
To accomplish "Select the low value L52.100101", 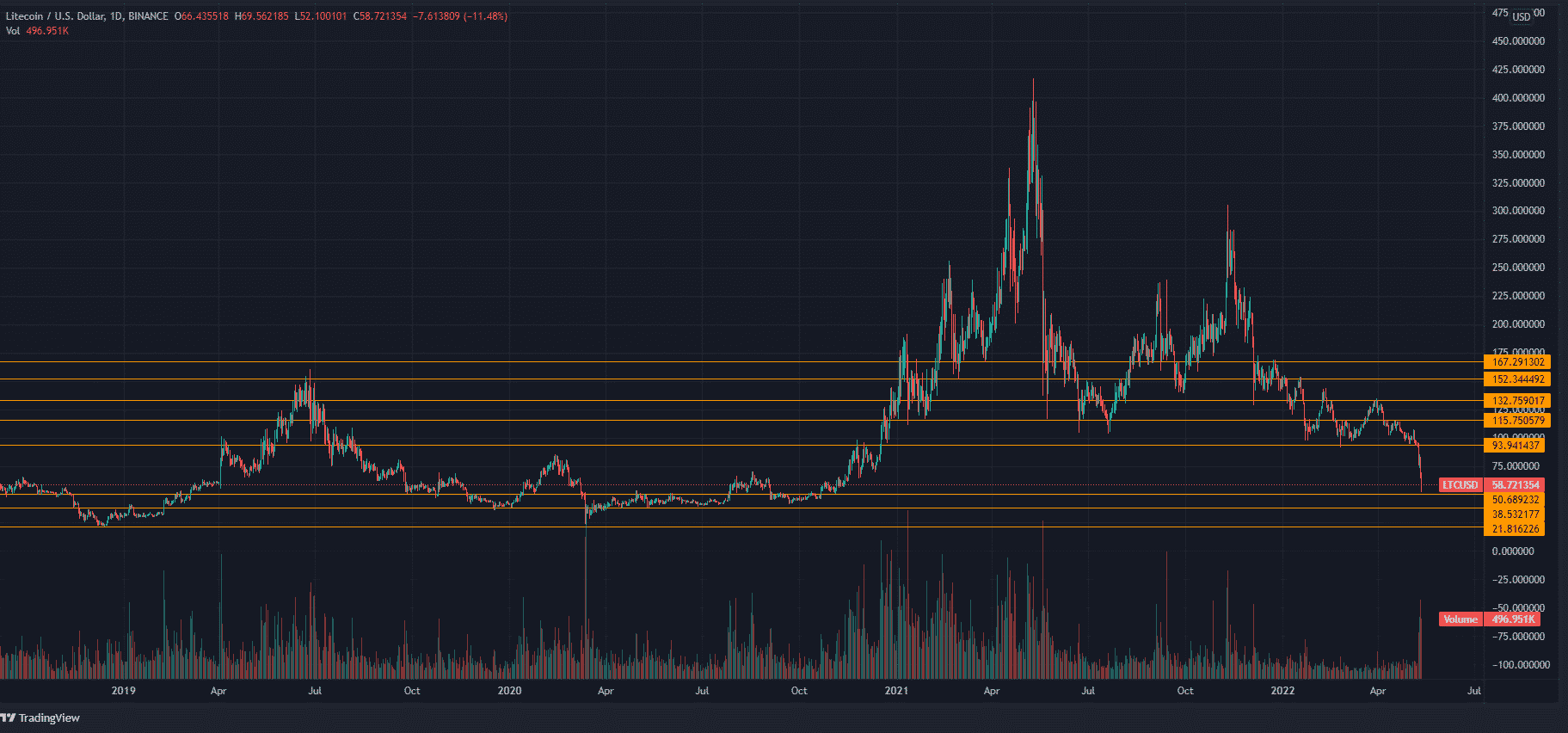I will (x=321, y=16).
